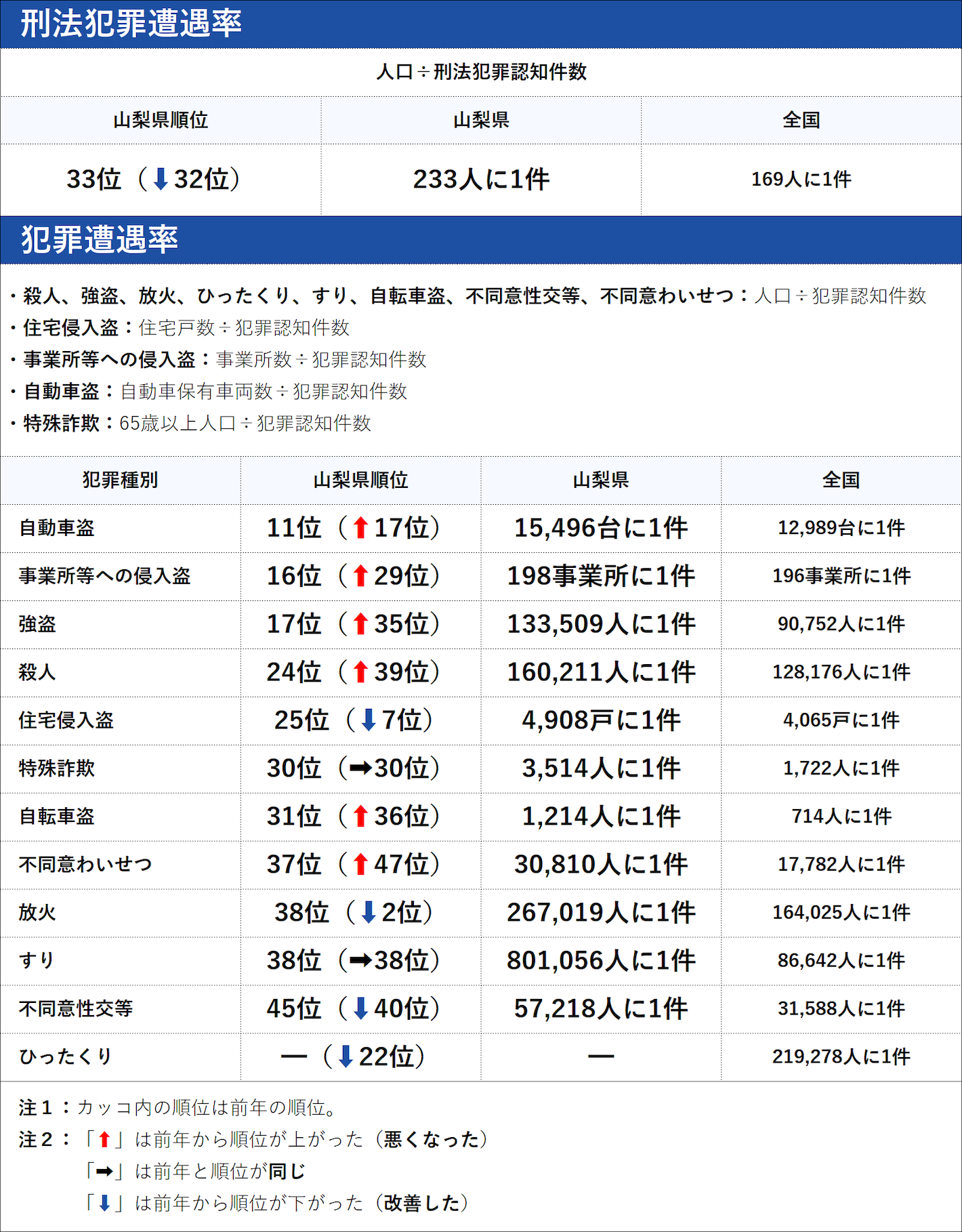
Task: Click the 198事業所に1件 cell
Action: coord(601,576)
